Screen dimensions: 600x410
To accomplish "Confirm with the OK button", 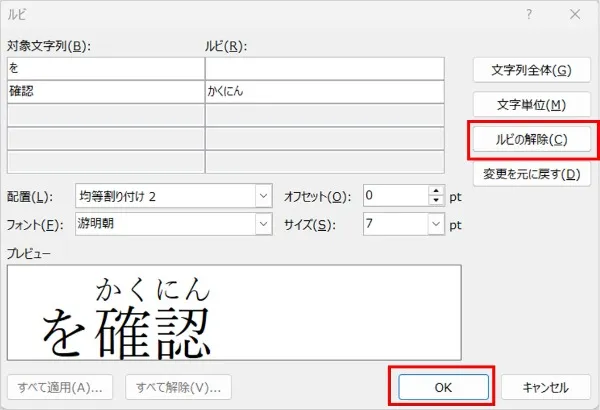I will [440, 387].
